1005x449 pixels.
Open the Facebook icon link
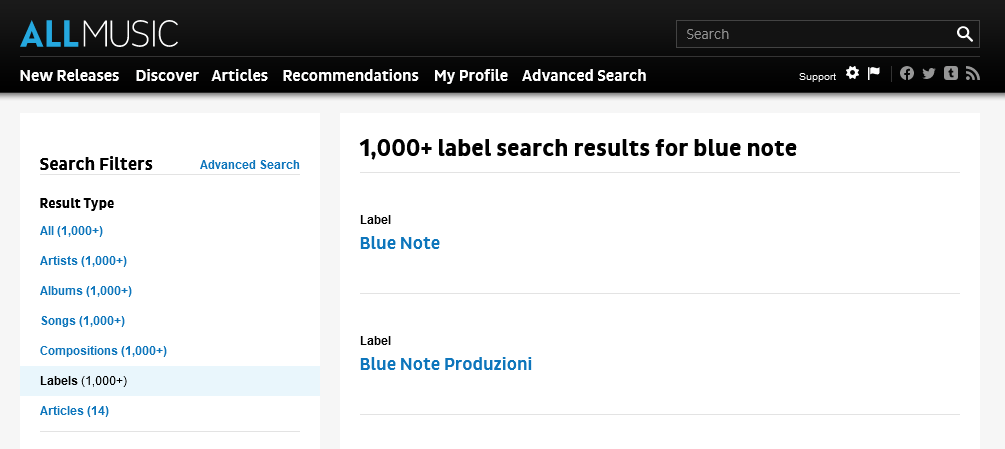point(907,73)
